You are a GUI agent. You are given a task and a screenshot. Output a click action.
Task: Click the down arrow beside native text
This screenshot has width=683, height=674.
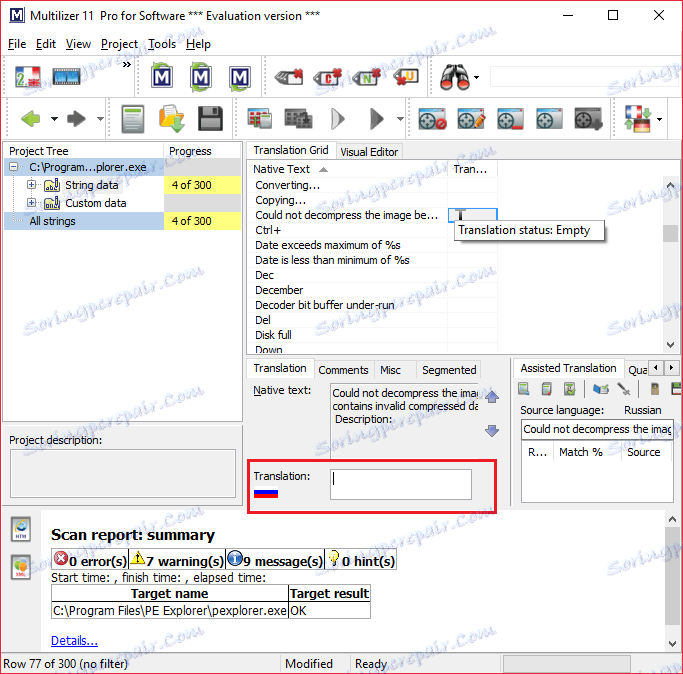coord(492,431)
